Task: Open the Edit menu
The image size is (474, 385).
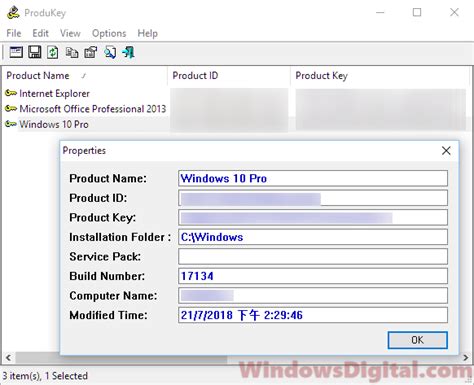Action: pos(40,33)
